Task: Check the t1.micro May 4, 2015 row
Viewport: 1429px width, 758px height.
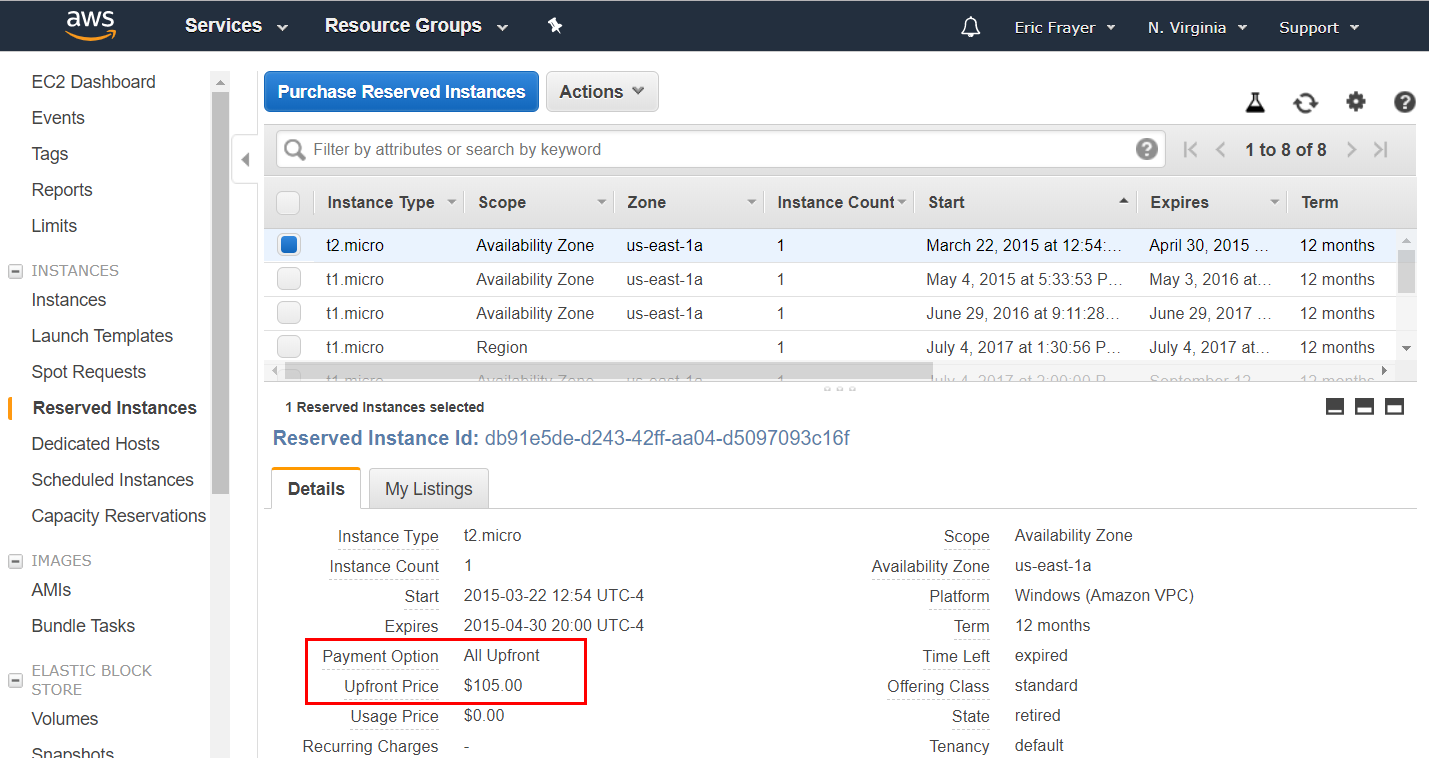Action: [x=289, y=279]
